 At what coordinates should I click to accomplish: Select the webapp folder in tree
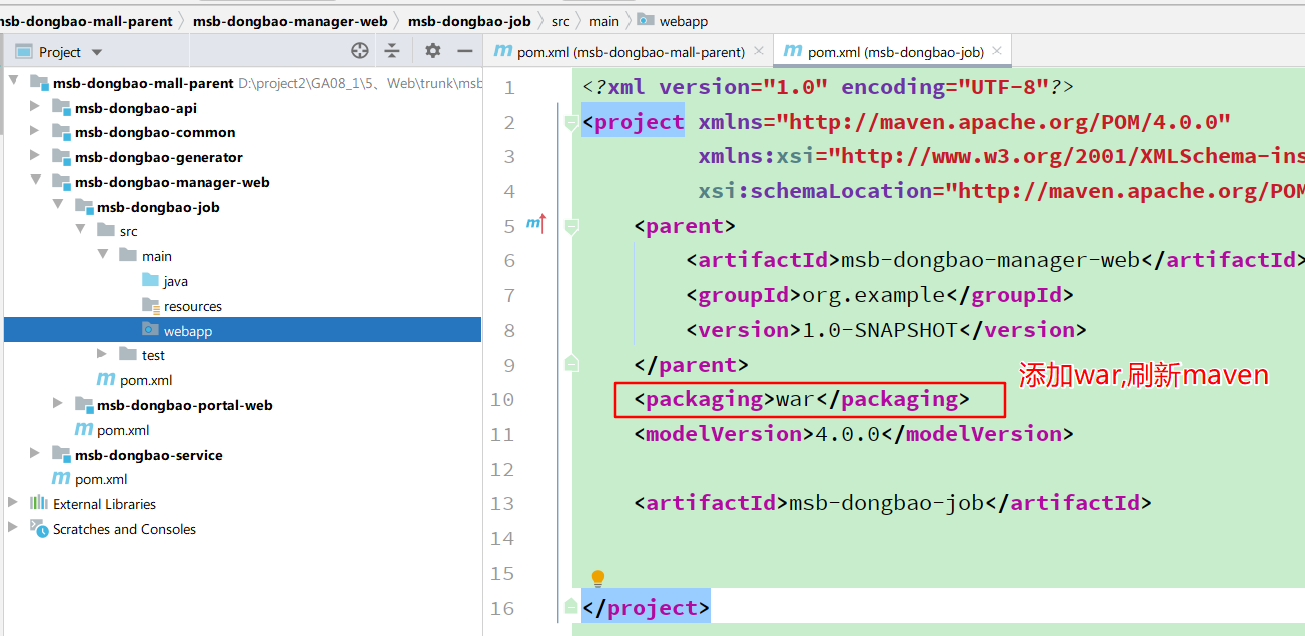(x=187, y=331)
